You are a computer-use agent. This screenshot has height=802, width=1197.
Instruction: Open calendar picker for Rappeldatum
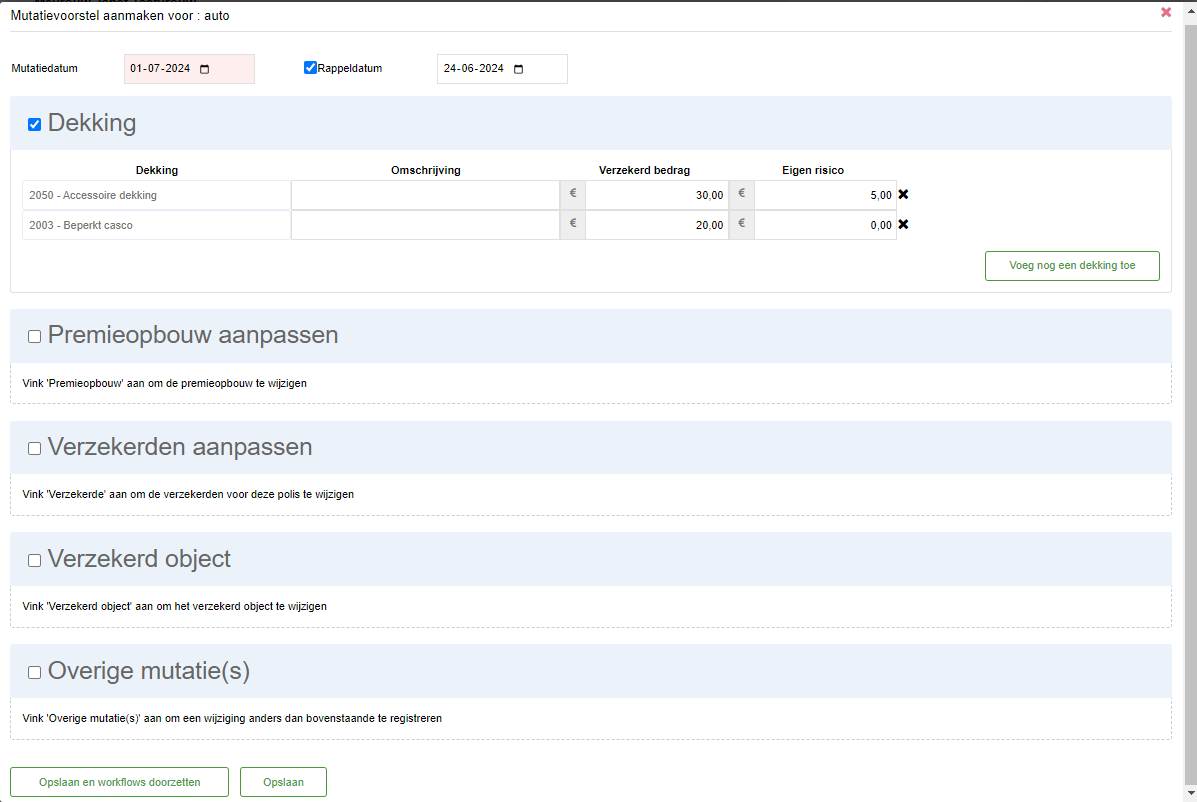[x=518, y=69]
